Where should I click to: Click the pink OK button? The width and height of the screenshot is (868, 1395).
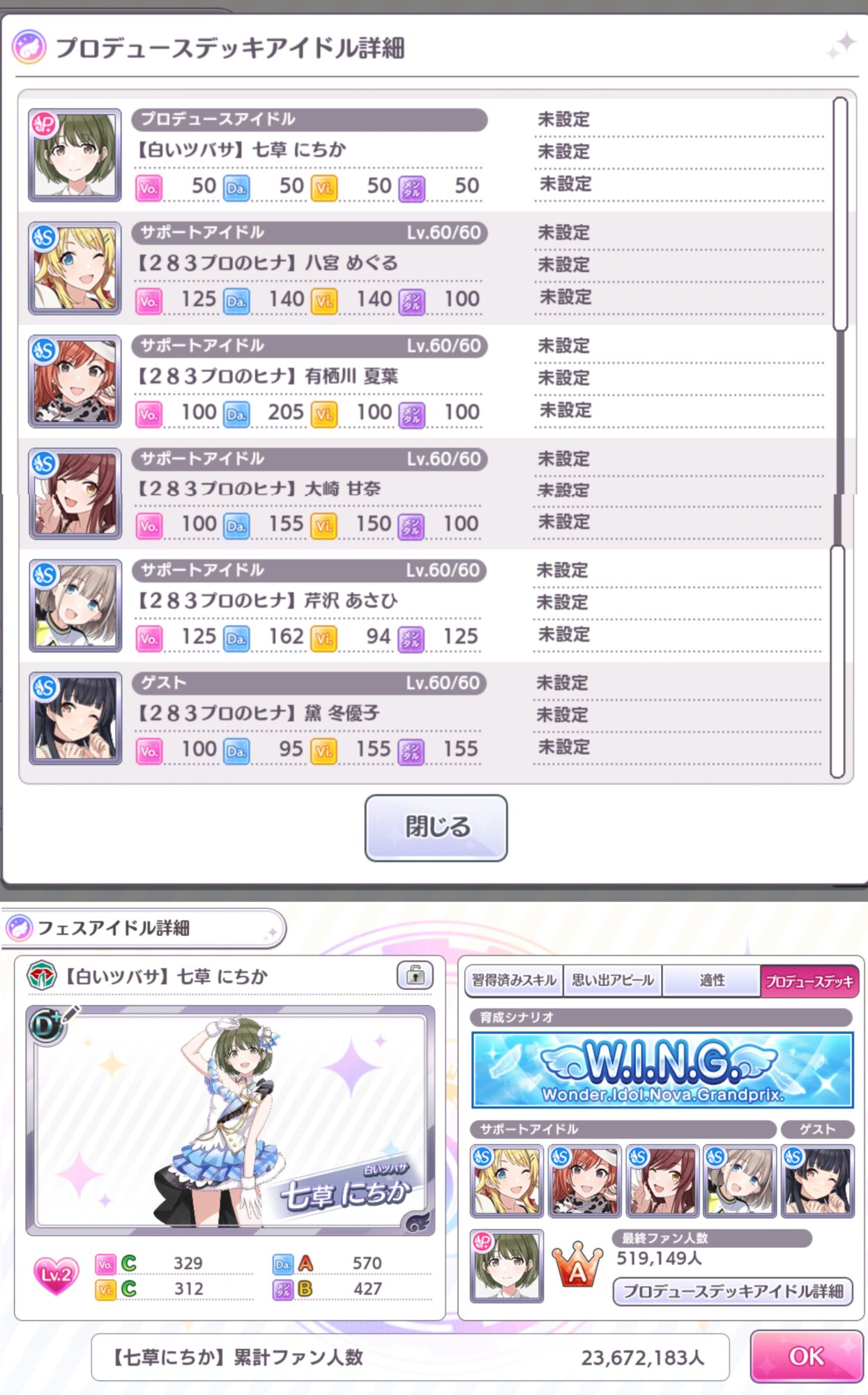pyautogui.click(x=807, y=1356)
